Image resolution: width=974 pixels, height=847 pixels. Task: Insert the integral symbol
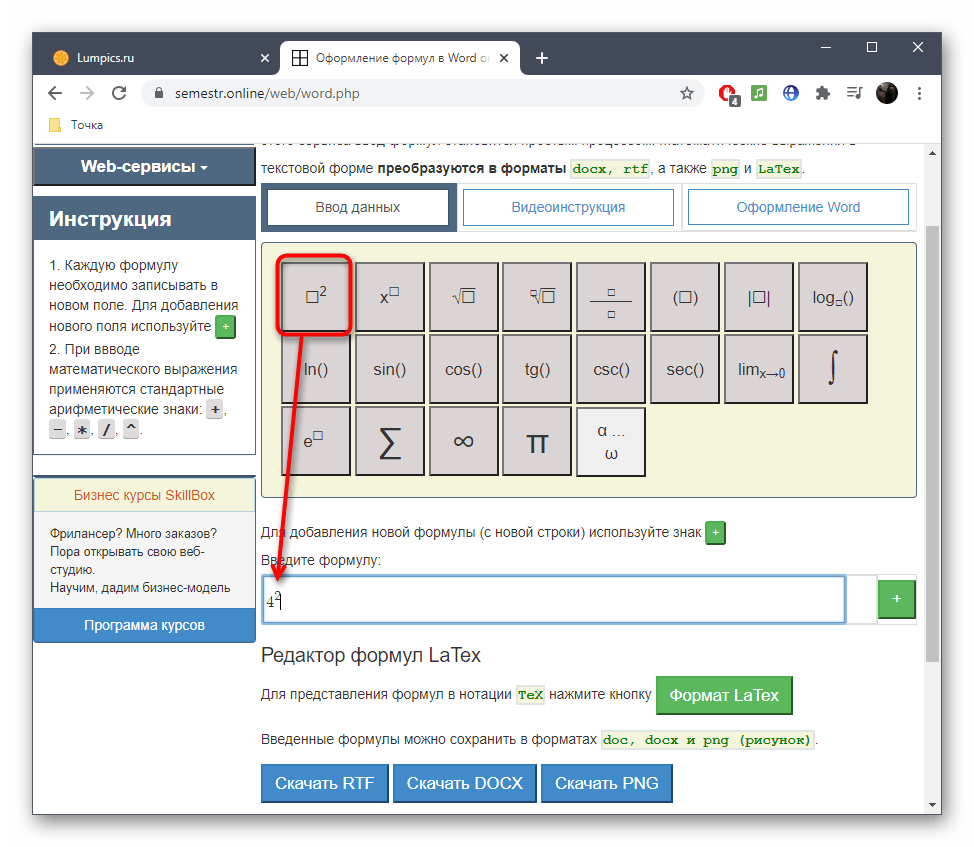tap(832, 369)
